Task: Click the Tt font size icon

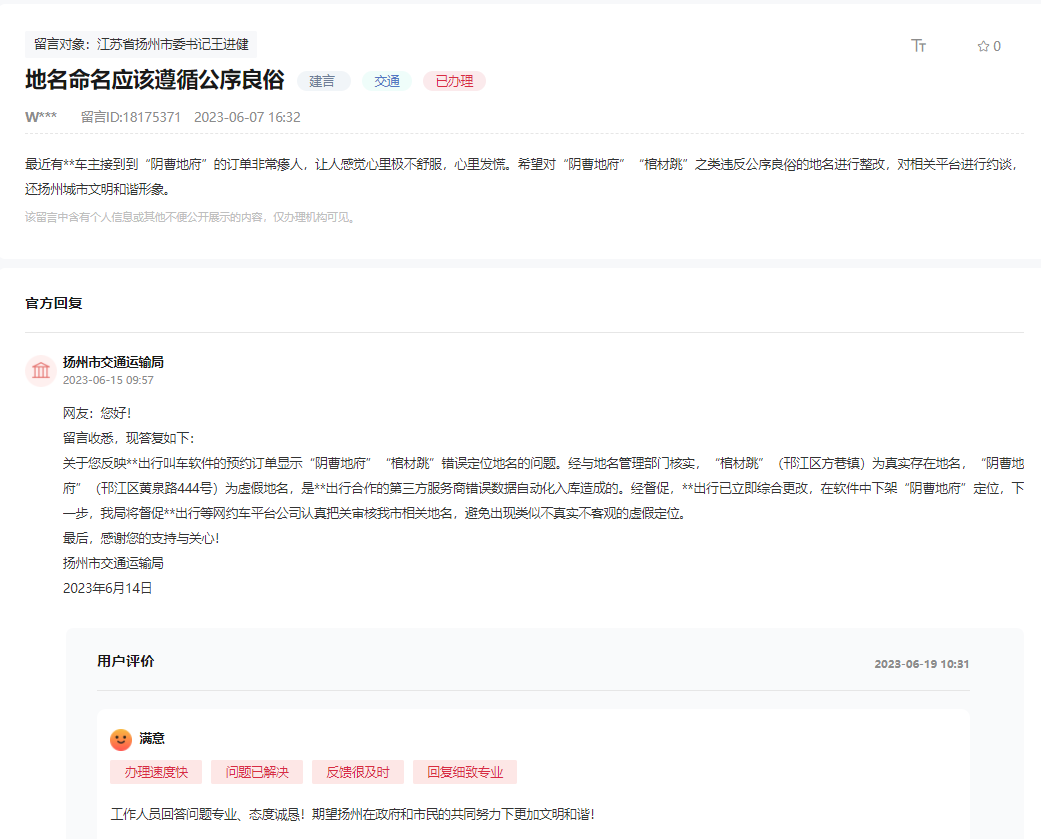Action: click(x=919, y=45)
